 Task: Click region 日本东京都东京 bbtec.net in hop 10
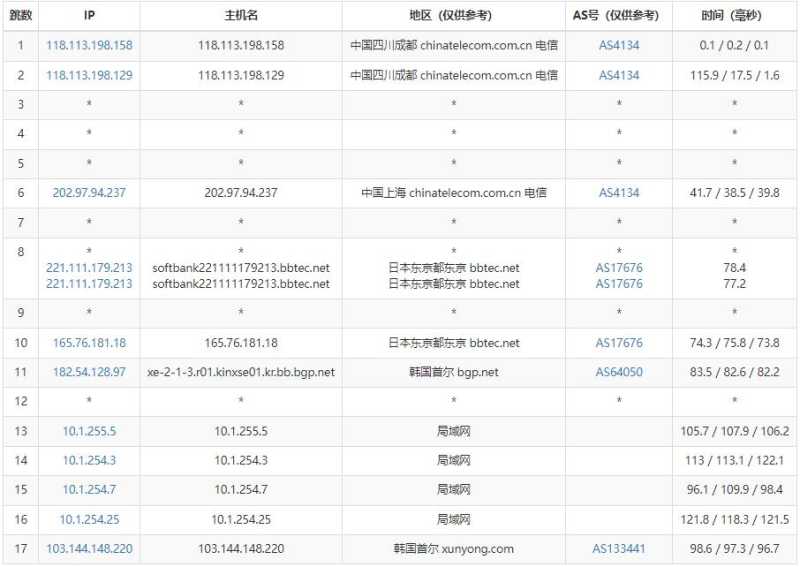454,343
